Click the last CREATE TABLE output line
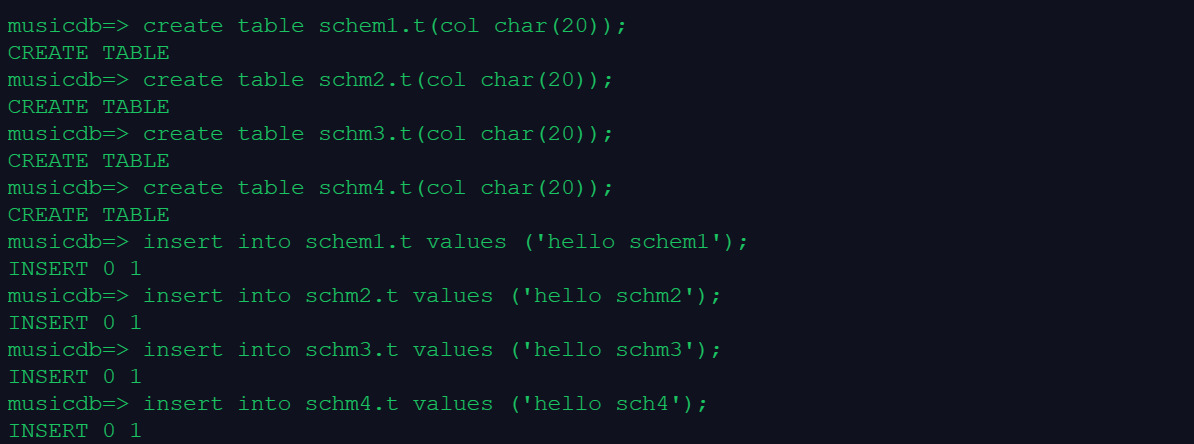The height and width of the screenshot is (444, 1194). (88, 214)
